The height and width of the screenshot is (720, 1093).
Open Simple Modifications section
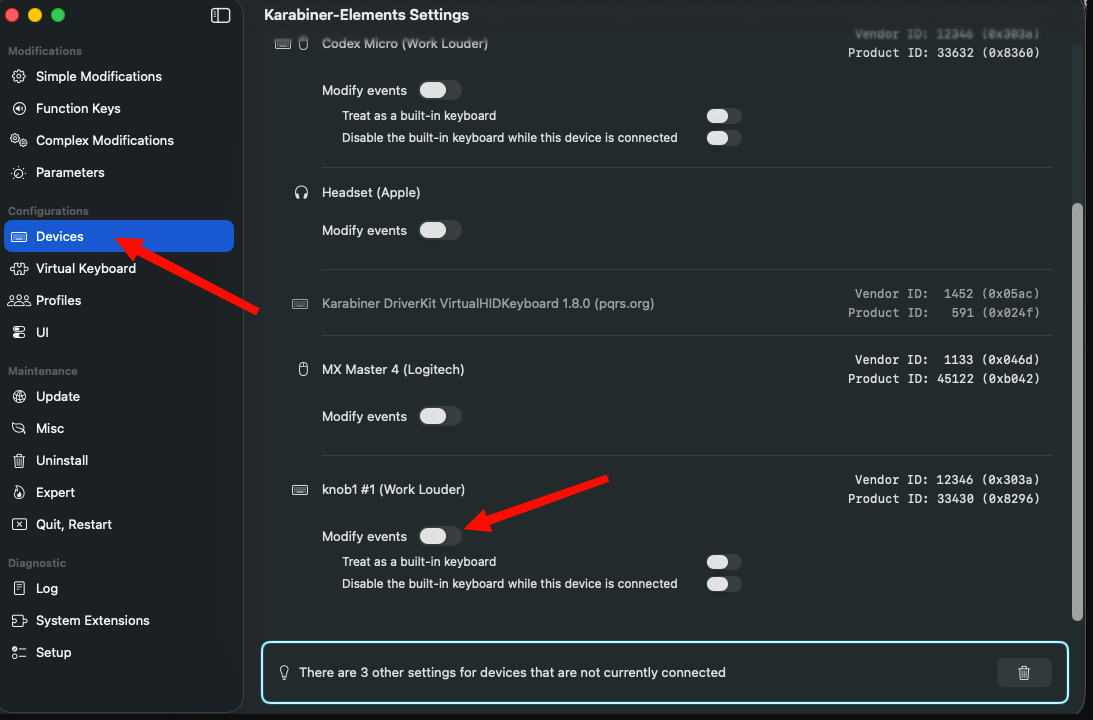tap(119, 77)
